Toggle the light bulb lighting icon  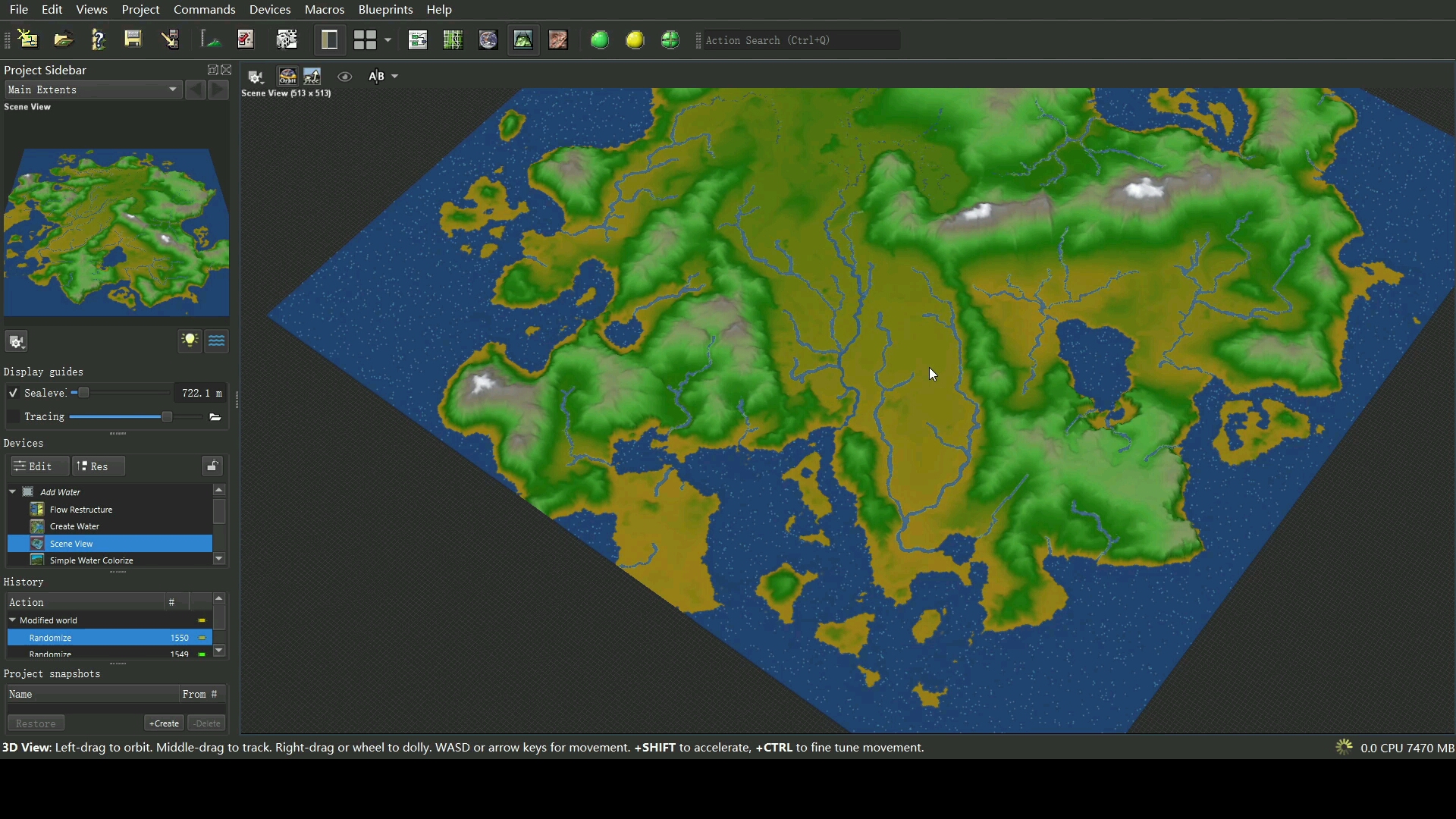190,340
